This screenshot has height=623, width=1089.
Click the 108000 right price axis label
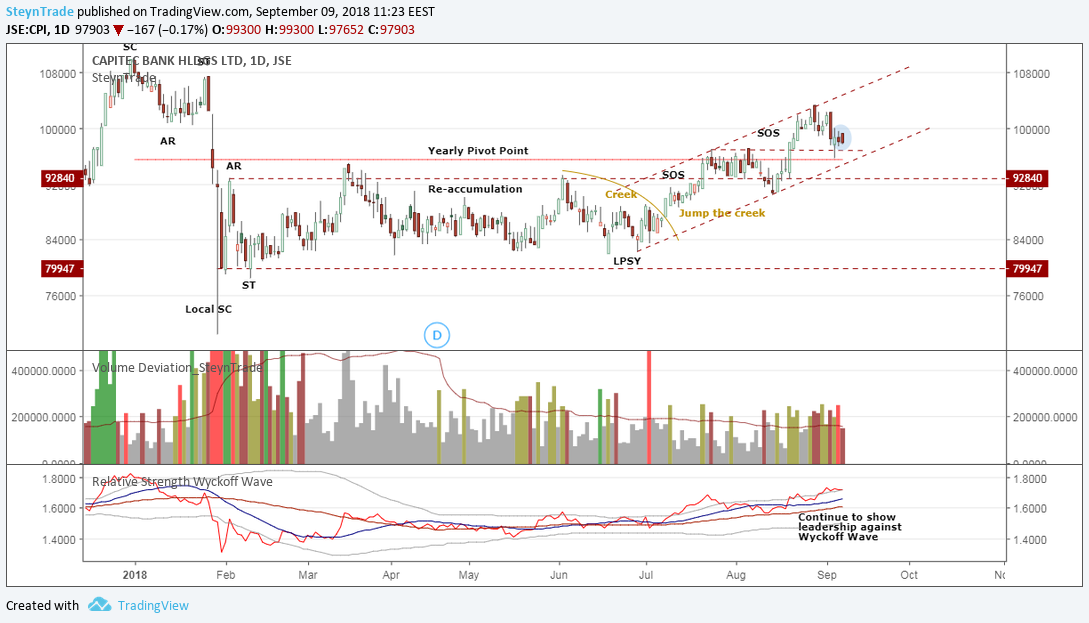1031,74
